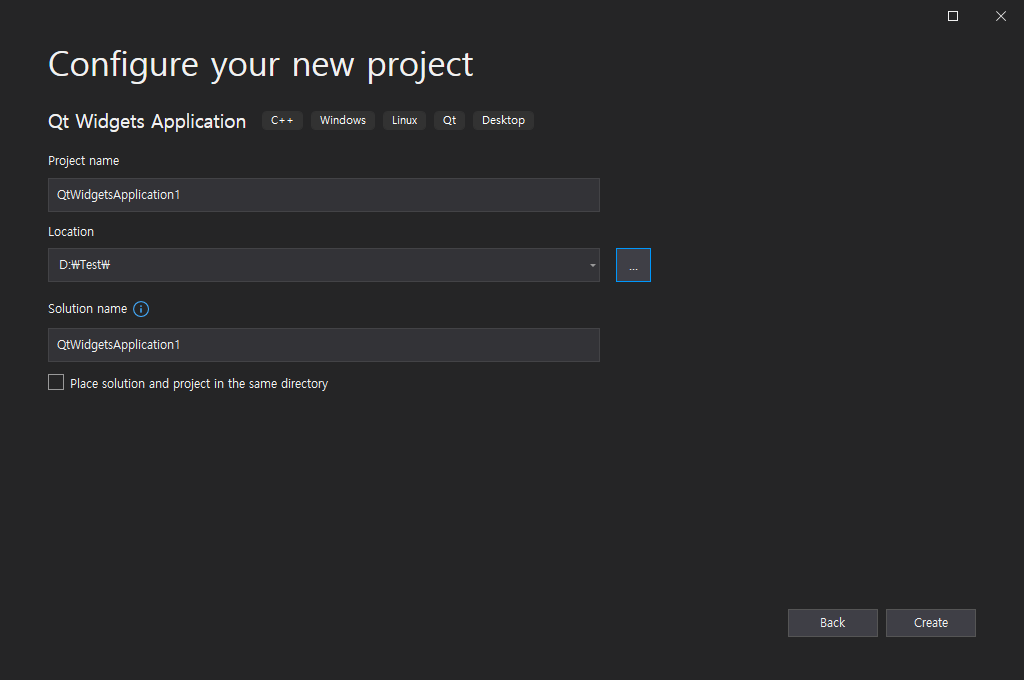Click the Location label
The width and height of the screenshot is (1024, 680).
pyautogui.click(x=71, y=232)
